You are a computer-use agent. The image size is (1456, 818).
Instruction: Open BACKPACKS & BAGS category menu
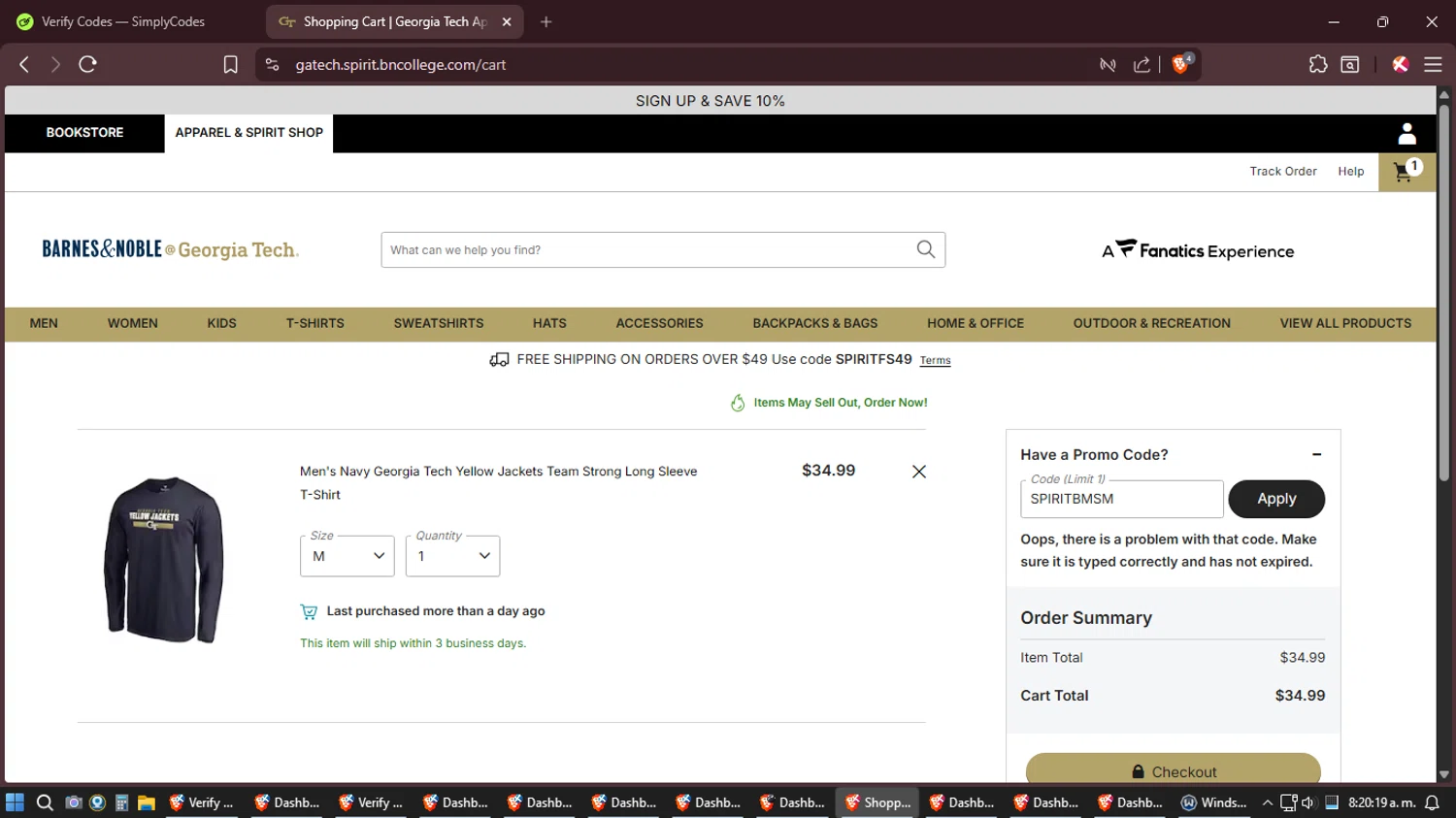pos(815,323)
